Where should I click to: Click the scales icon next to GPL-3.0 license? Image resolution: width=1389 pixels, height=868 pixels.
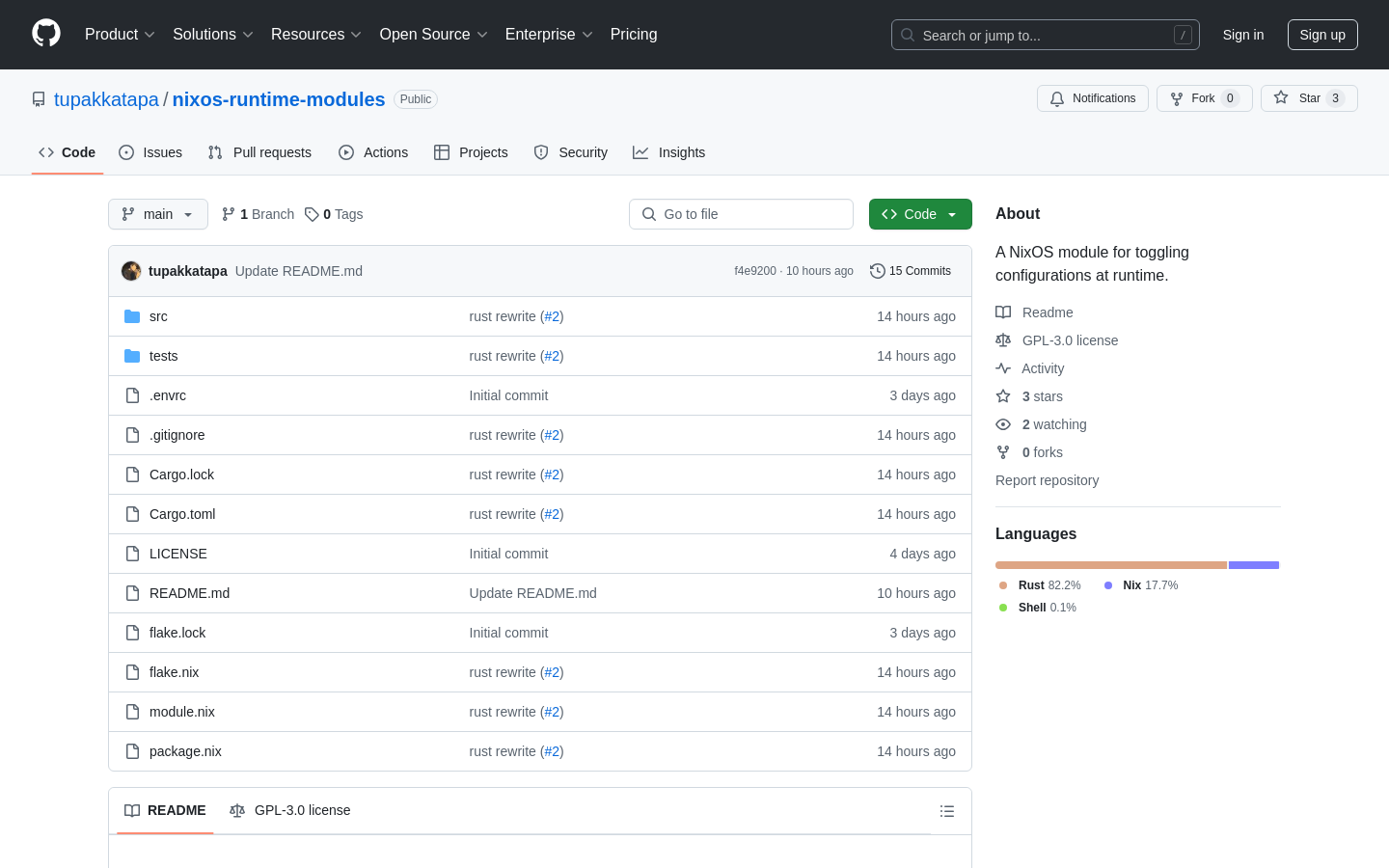click(x=1003, y=340)
